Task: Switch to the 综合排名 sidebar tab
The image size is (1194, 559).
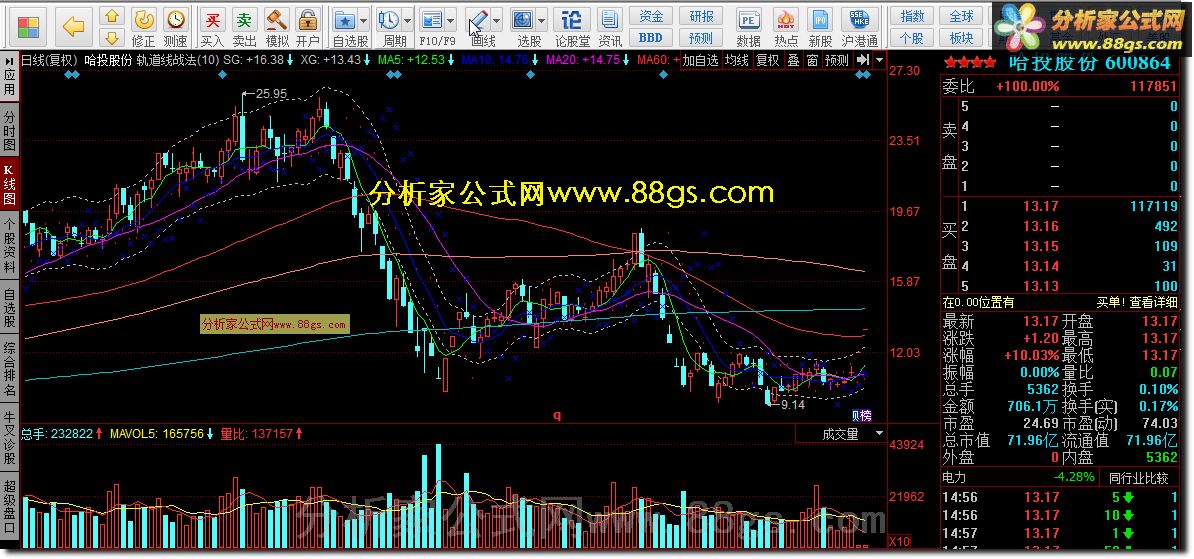Action: [9, 370]
